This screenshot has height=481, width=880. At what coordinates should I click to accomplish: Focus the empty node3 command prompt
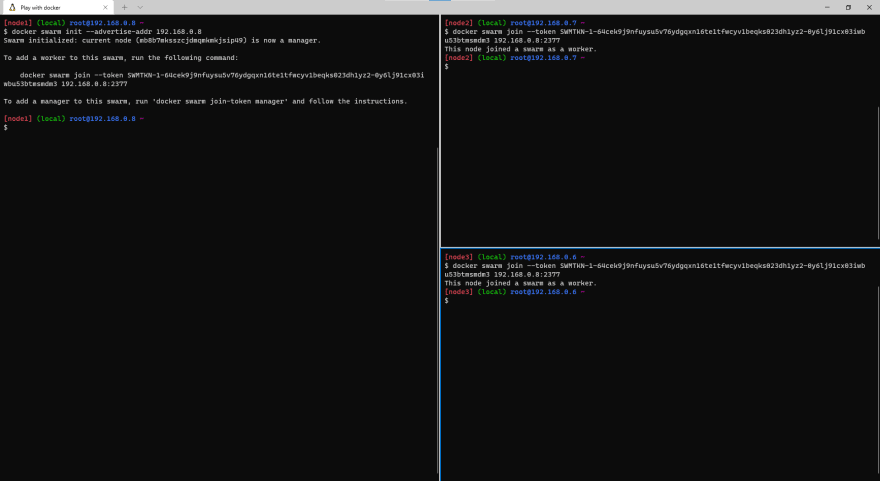(447, 301)
